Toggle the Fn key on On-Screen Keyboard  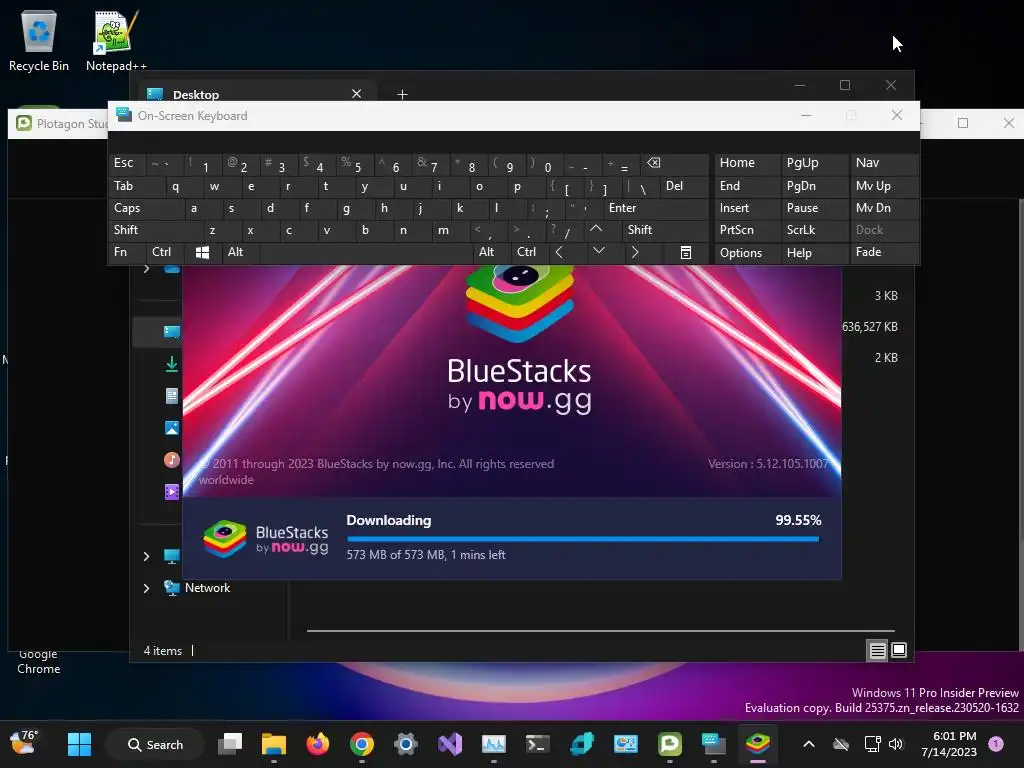click(127, 252)
